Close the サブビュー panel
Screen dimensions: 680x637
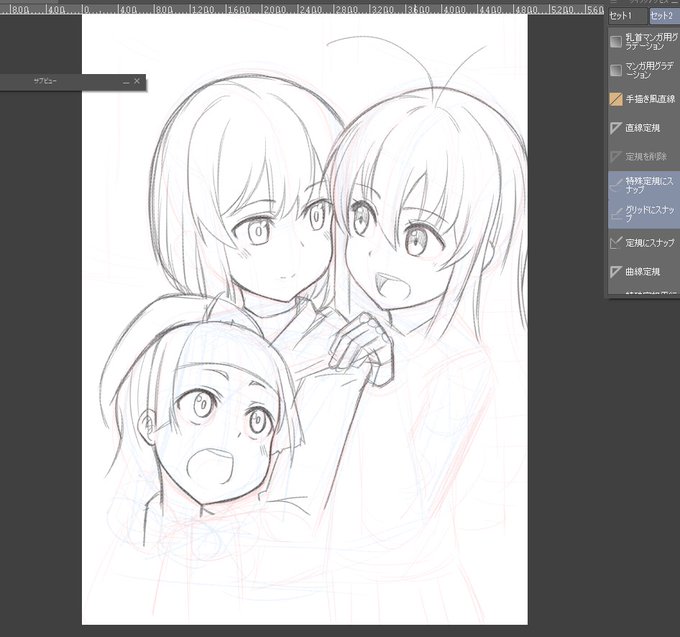pyautogui.click(x=137, y=81)
